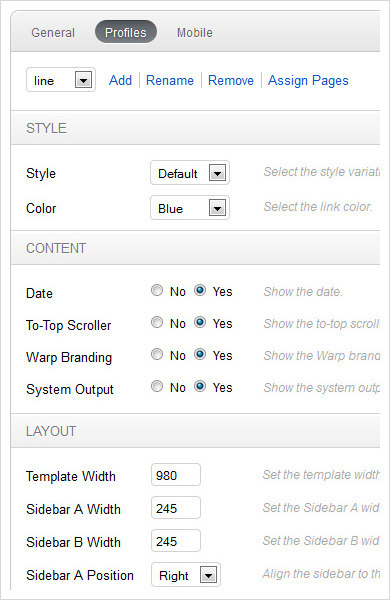Image resolution: width=390 pixels, height=600 pixels.
Task: Click the Sidebar A Width field
Action: (x=176, y=507)
